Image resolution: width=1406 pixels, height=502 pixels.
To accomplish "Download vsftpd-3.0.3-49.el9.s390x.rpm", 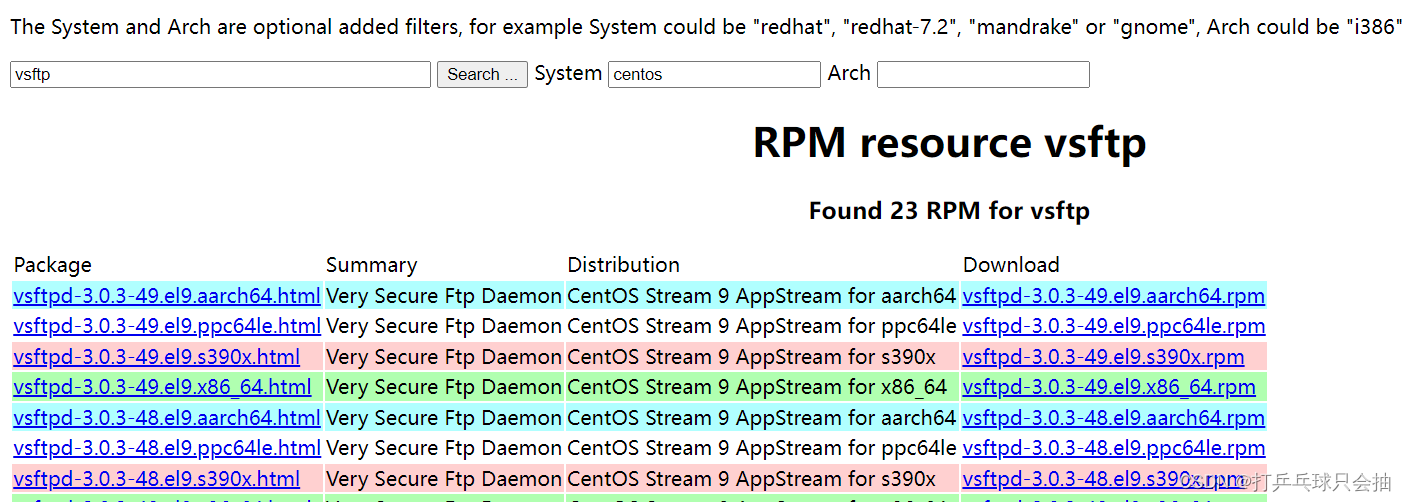I will [1103, 357].
